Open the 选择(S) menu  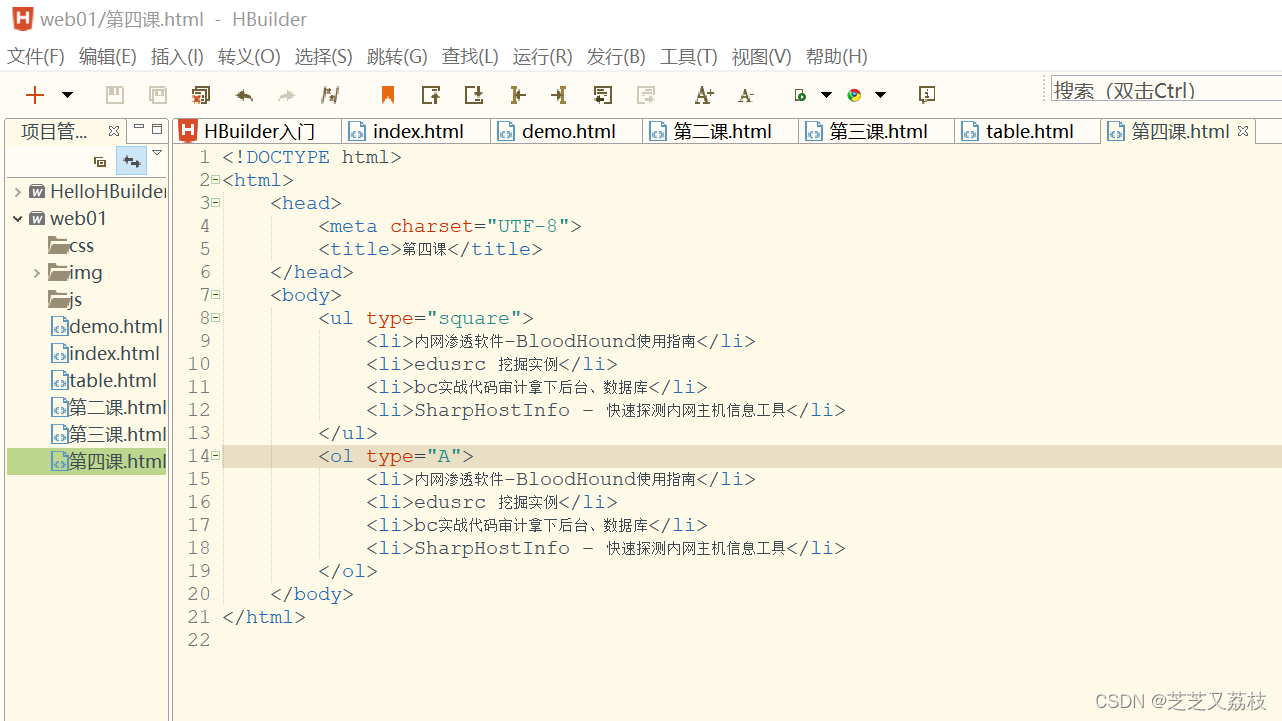324,57
